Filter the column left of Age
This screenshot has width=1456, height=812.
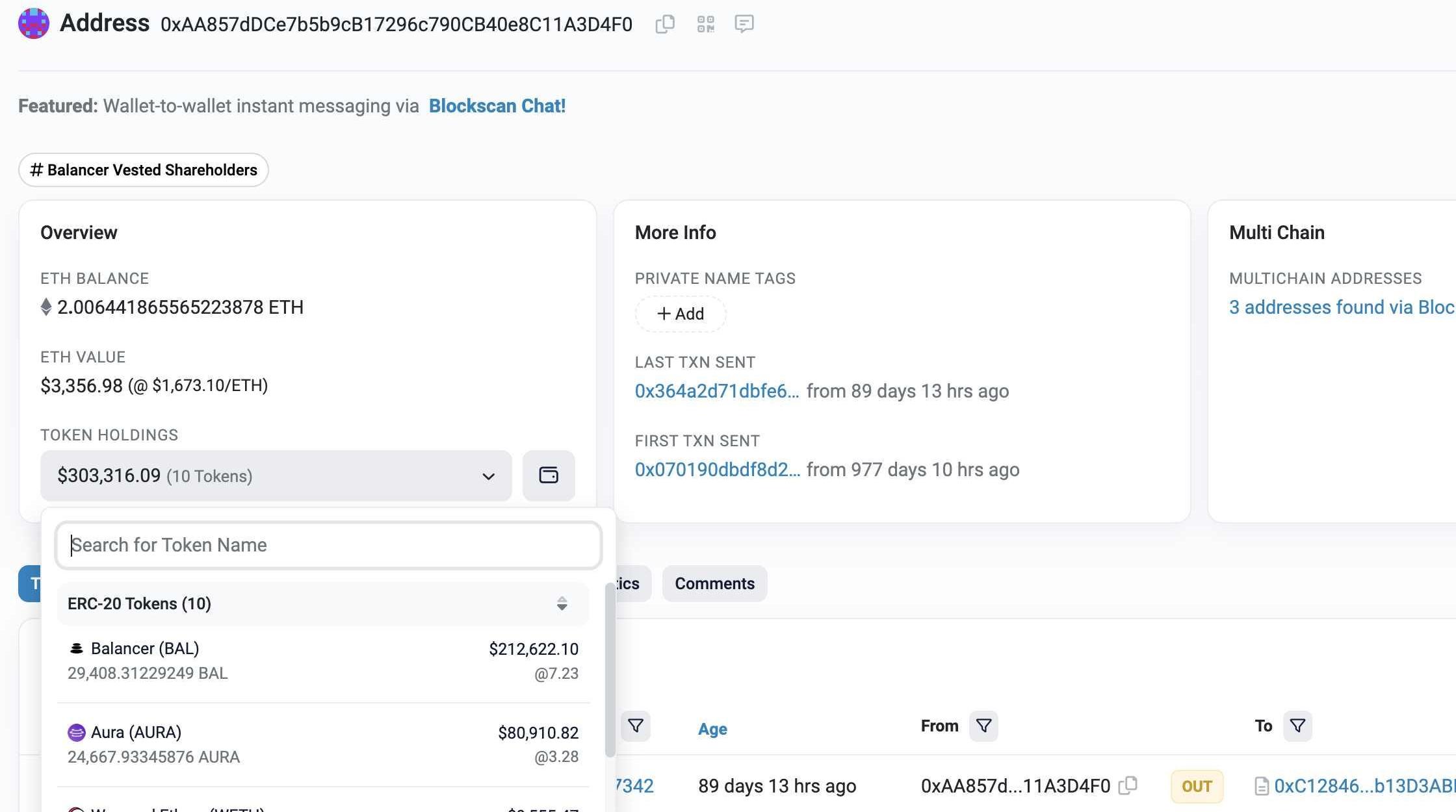tap(636, 726)
